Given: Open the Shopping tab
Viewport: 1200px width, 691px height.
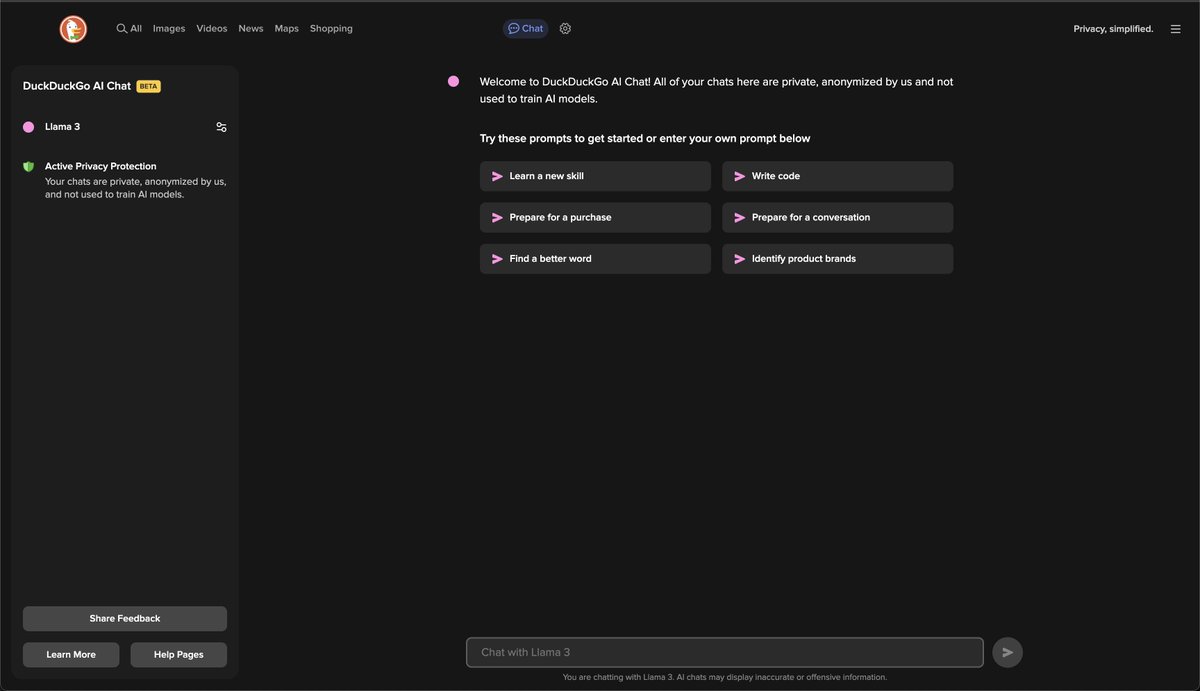Looking at the screenshot, I should [x=331, y=29].
